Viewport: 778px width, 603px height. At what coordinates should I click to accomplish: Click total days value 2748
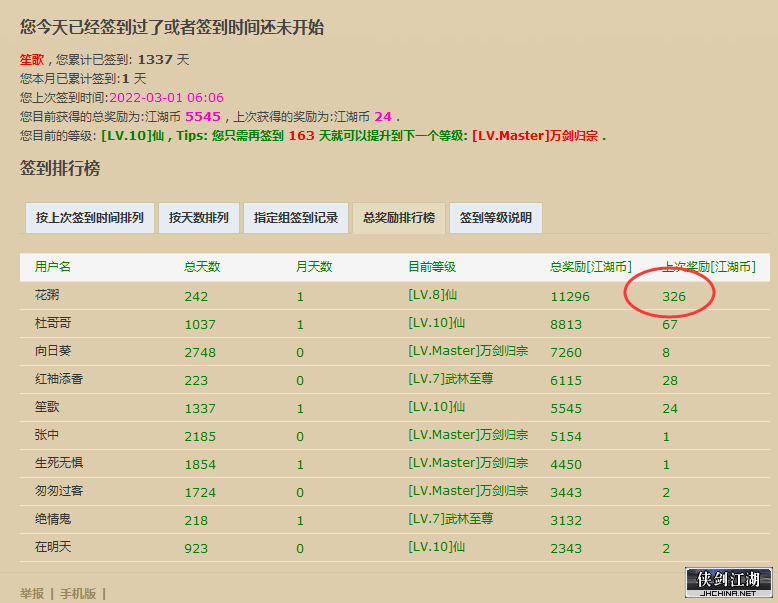click(200, 353)
